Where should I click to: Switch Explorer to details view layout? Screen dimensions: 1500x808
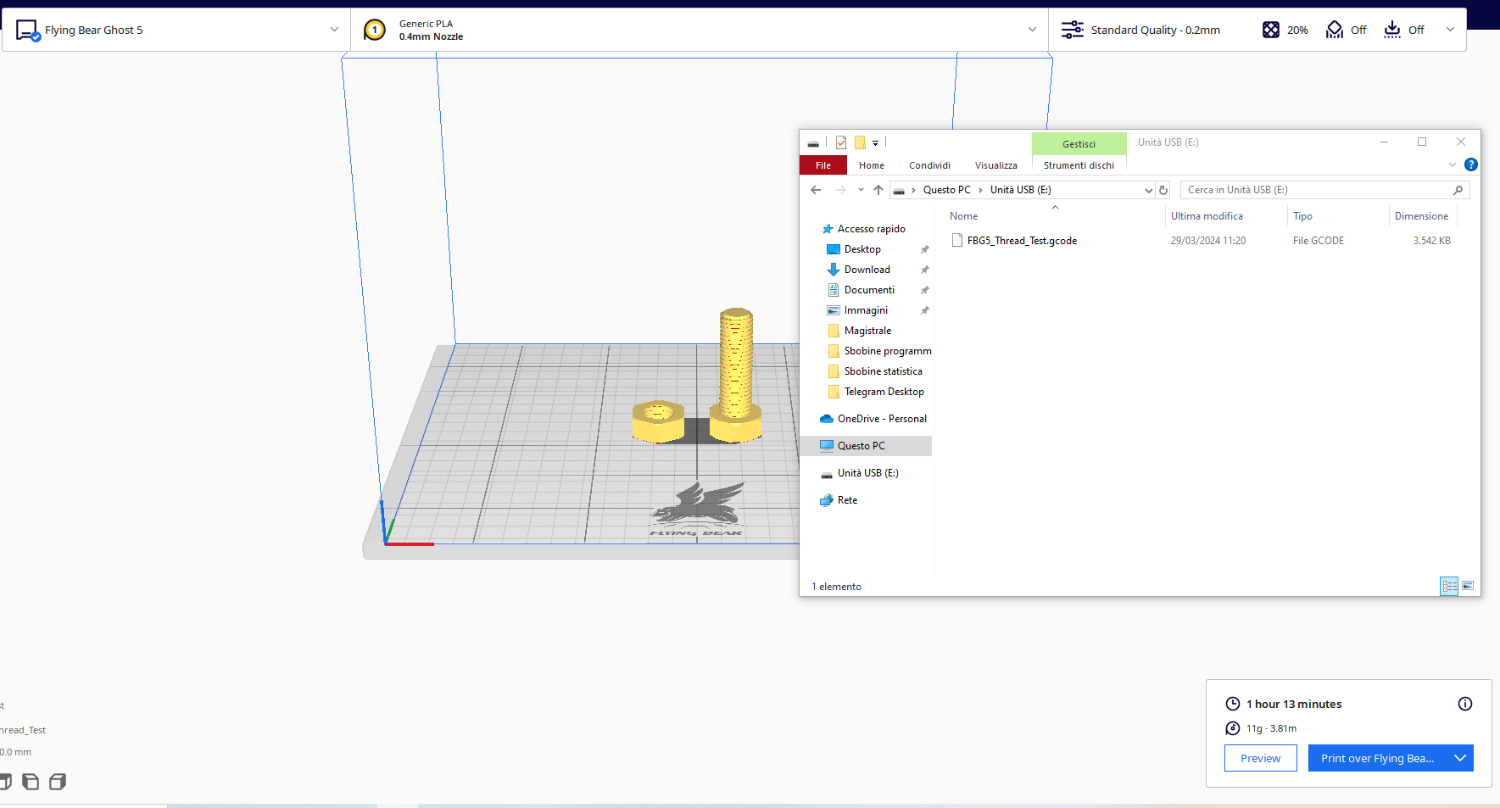click(x=1449, y=586)
